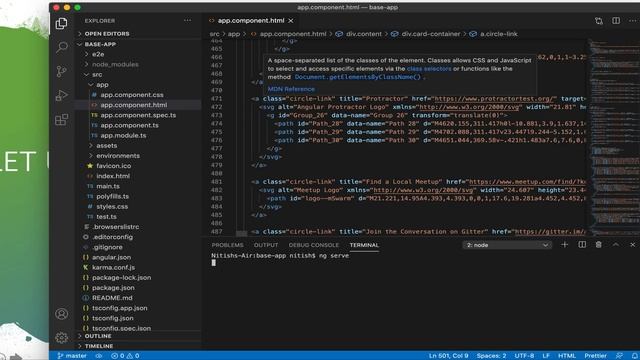Click the synchronize changes status icon
This screenshot has height=360, width=640.
click(98, 356)
